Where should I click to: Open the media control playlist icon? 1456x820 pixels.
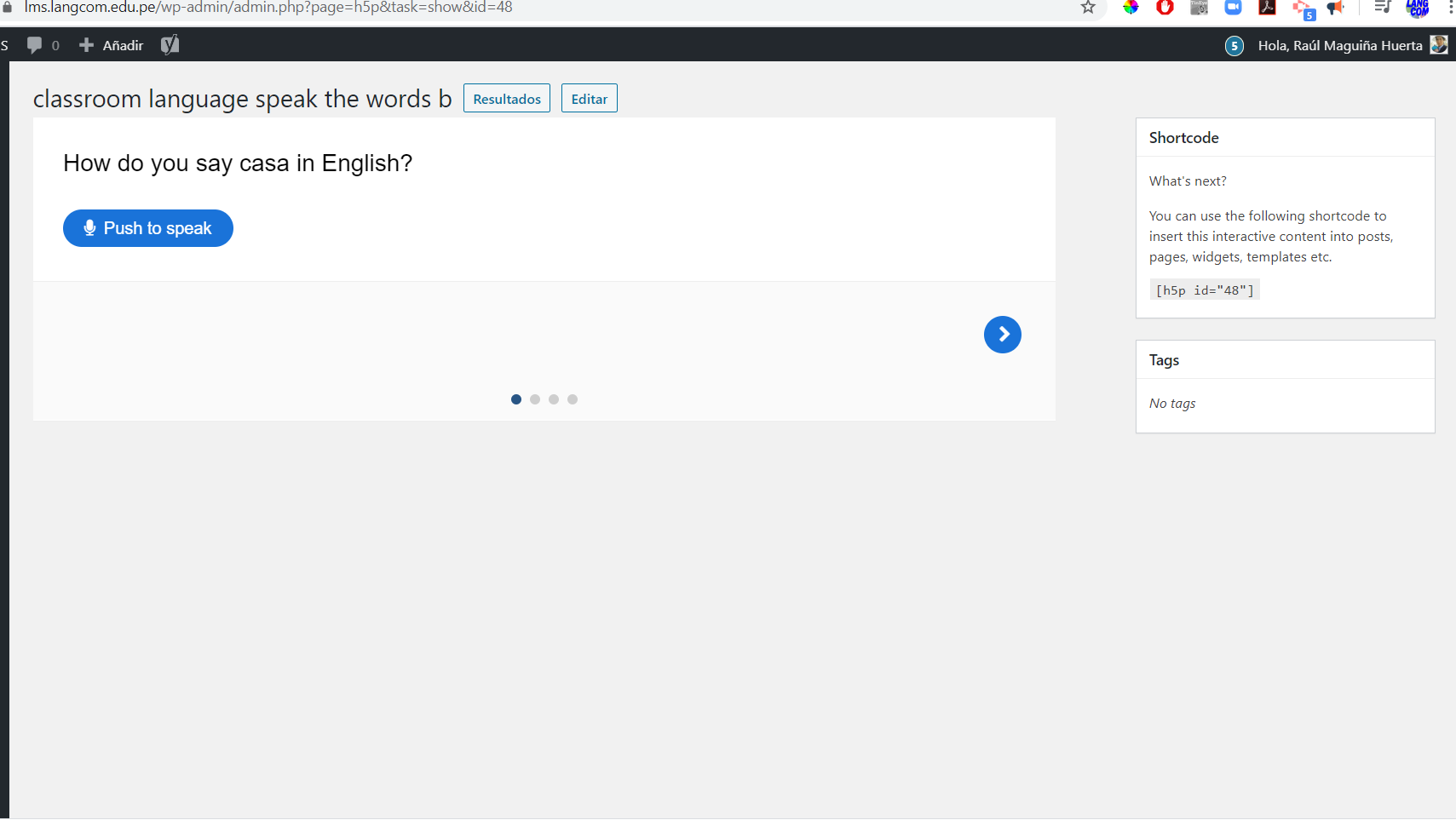click(x=1383, y=8)
